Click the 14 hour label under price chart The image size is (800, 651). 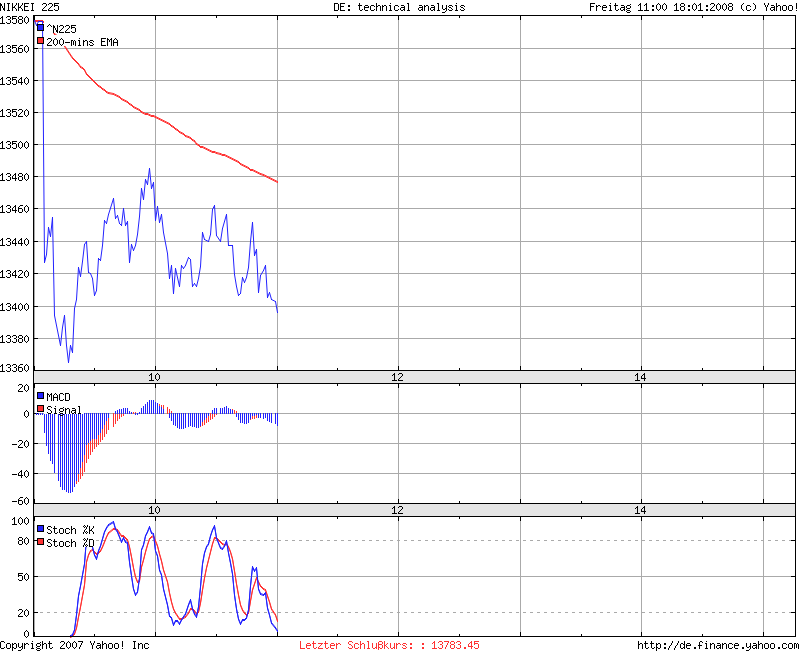click(640, 378)
